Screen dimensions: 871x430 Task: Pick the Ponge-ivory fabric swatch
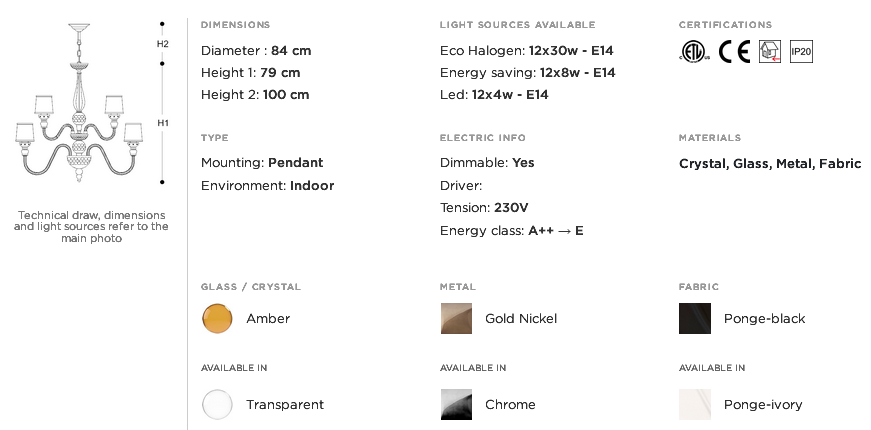coord(695,404)
